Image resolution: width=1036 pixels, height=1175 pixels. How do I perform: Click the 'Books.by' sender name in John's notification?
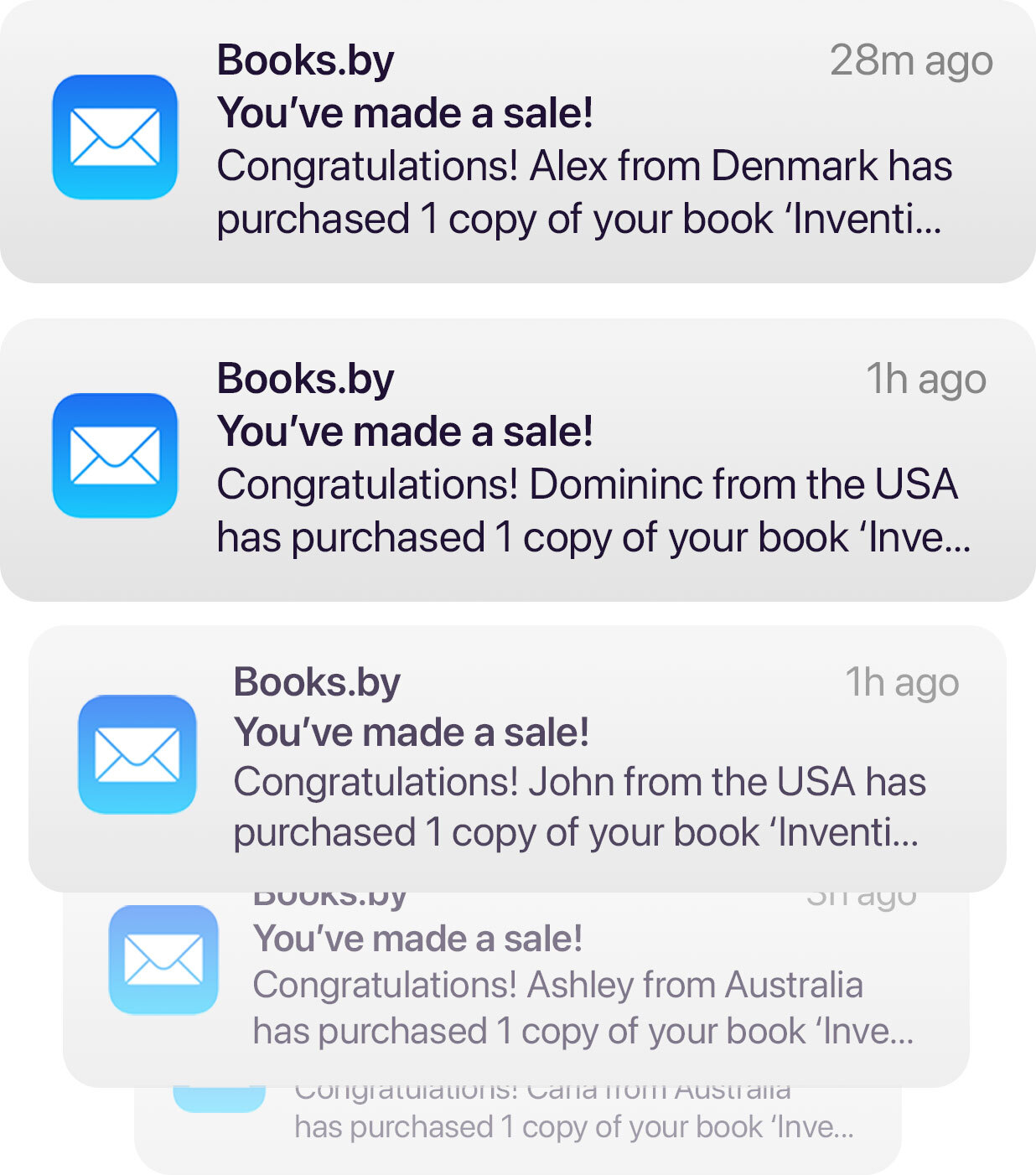317,682
